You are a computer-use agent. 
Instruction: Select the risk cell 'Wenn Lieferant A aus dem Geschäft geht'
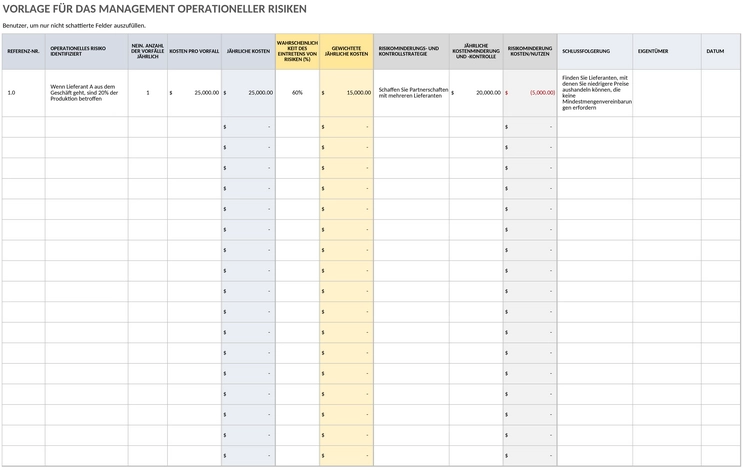(x=87, y=93)
